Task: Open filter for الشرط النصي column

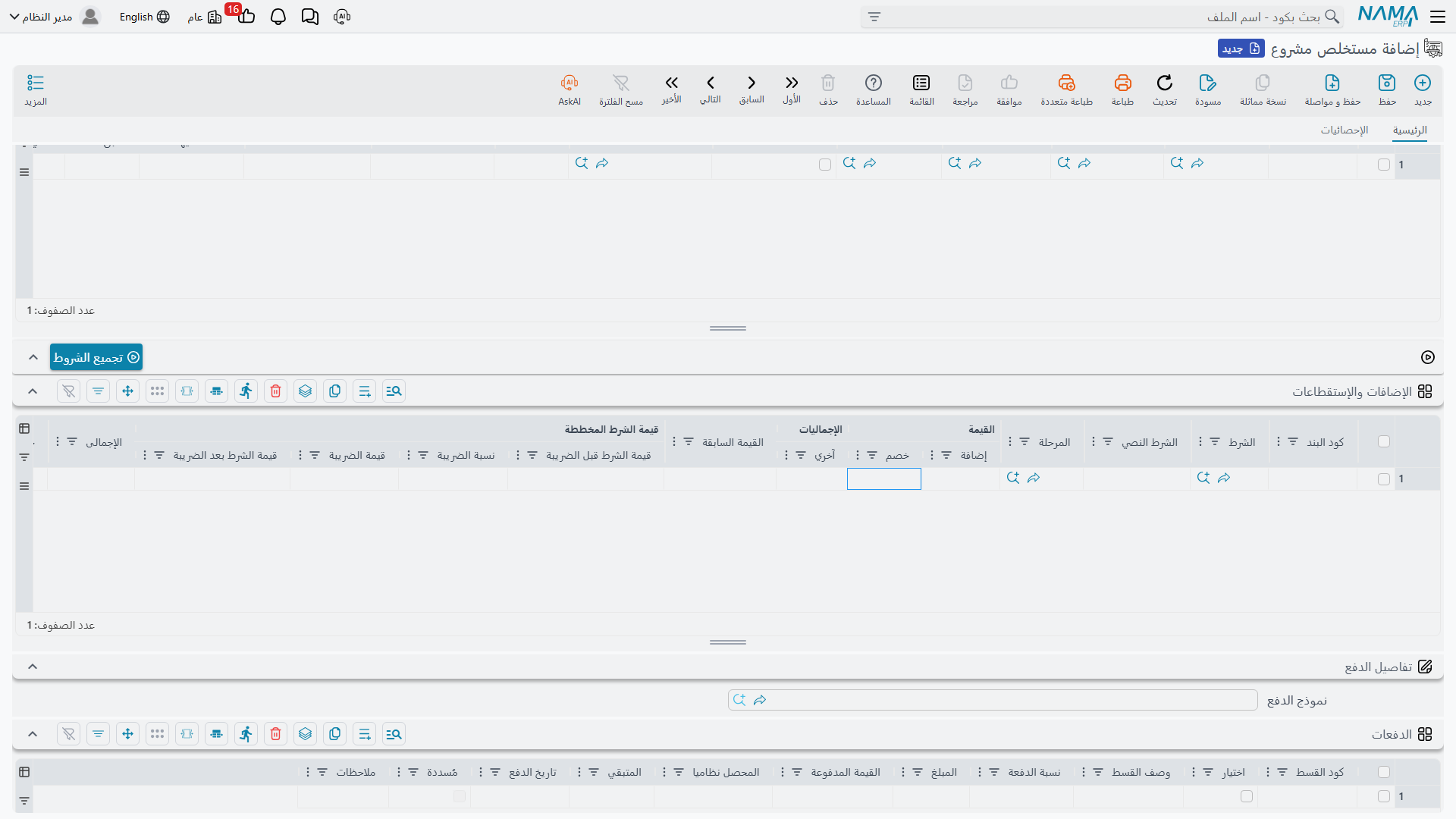Action: click(1108, 441)
